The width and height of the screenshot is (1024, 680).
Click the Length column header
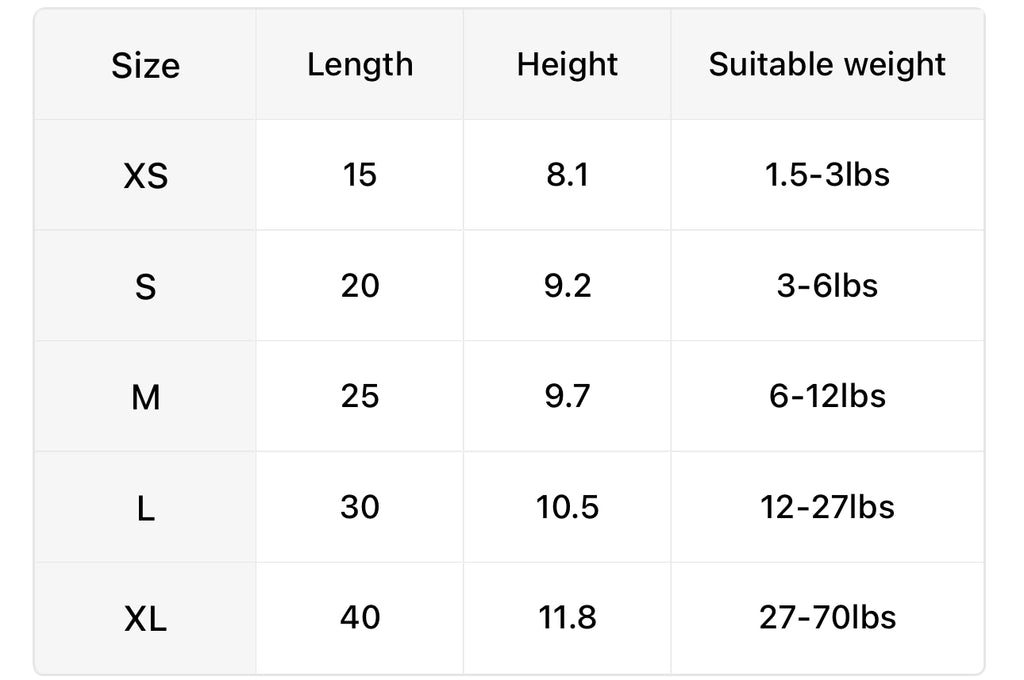[360, 65]
